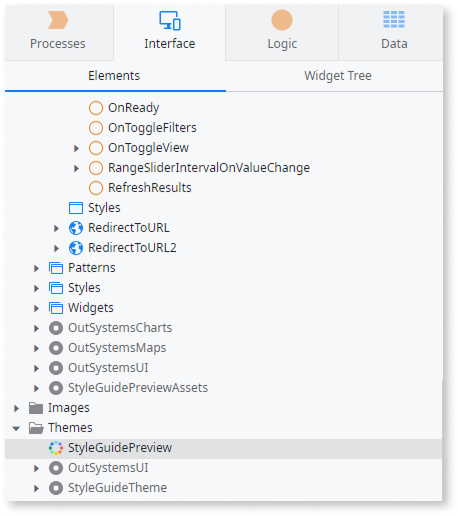Click the StyleGuidePreview colorful theme icon
The image size is (458, 516).
click(56, 448)
